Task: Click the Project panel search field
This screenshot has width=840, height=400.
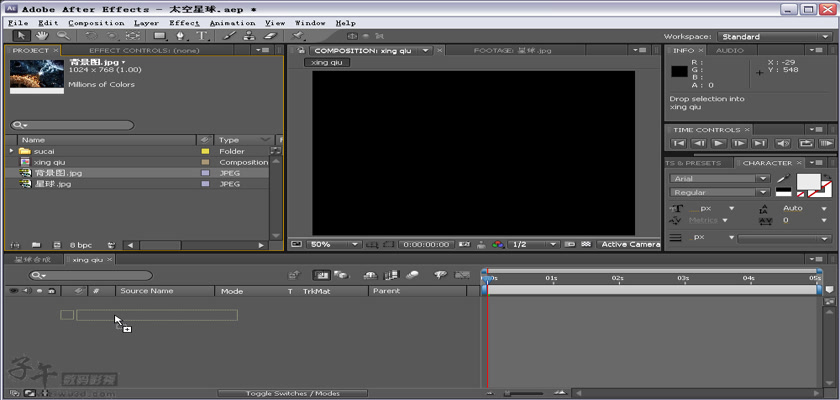Action: [72, 125]
